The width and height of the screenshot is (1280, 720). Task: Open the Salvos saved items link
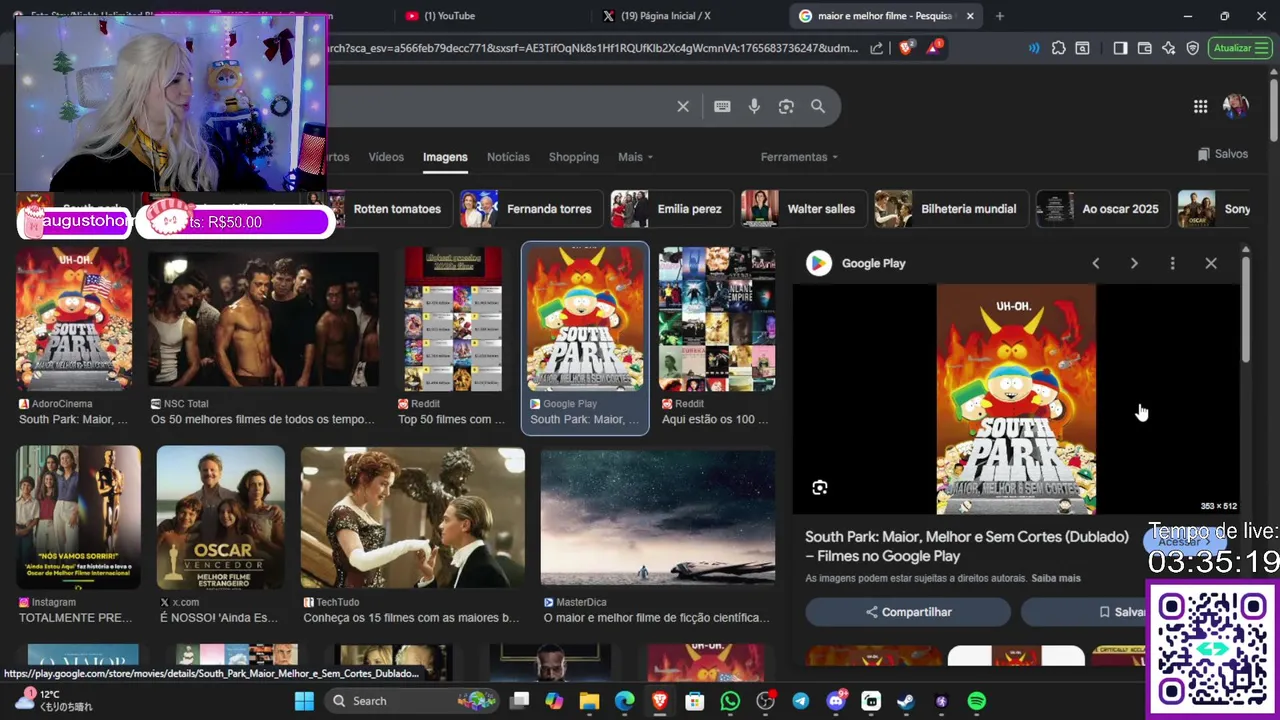pyautogui.click(x=1223, y=154)
